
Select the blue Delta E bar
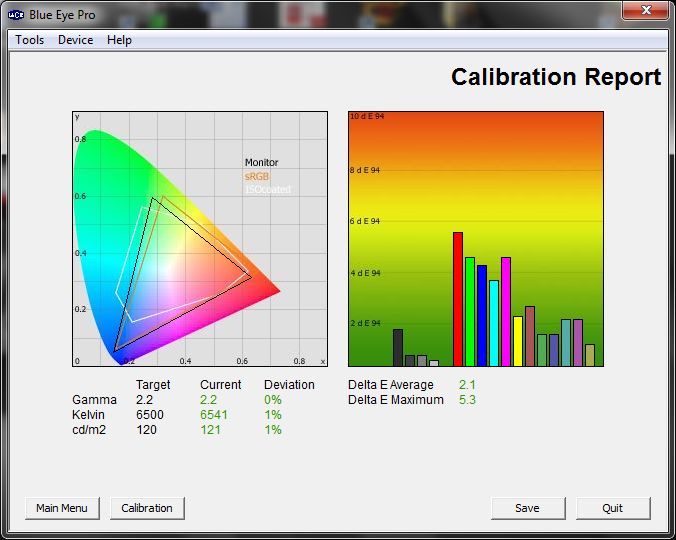482,315
